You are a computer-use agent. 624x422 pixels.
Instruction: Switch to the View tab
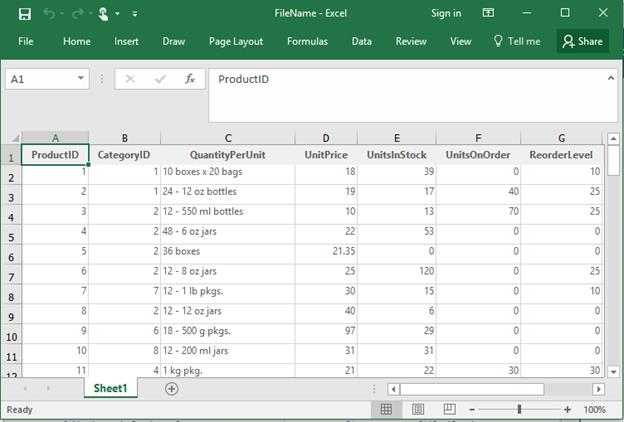tap(460, 41)
